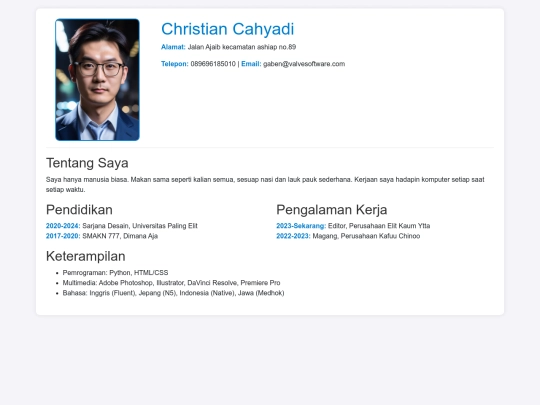
Task: Click Editor, Perusahaan Elit Kaum Ytta
Action: (x=379, y=226)
